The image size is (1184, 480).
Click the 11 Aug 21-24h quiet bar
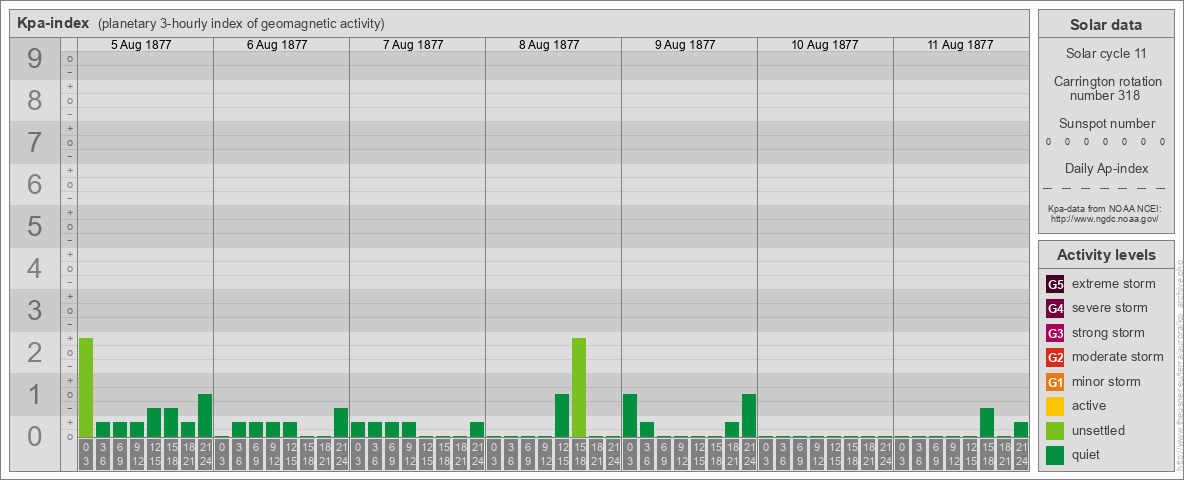[x=1021, y=430]
